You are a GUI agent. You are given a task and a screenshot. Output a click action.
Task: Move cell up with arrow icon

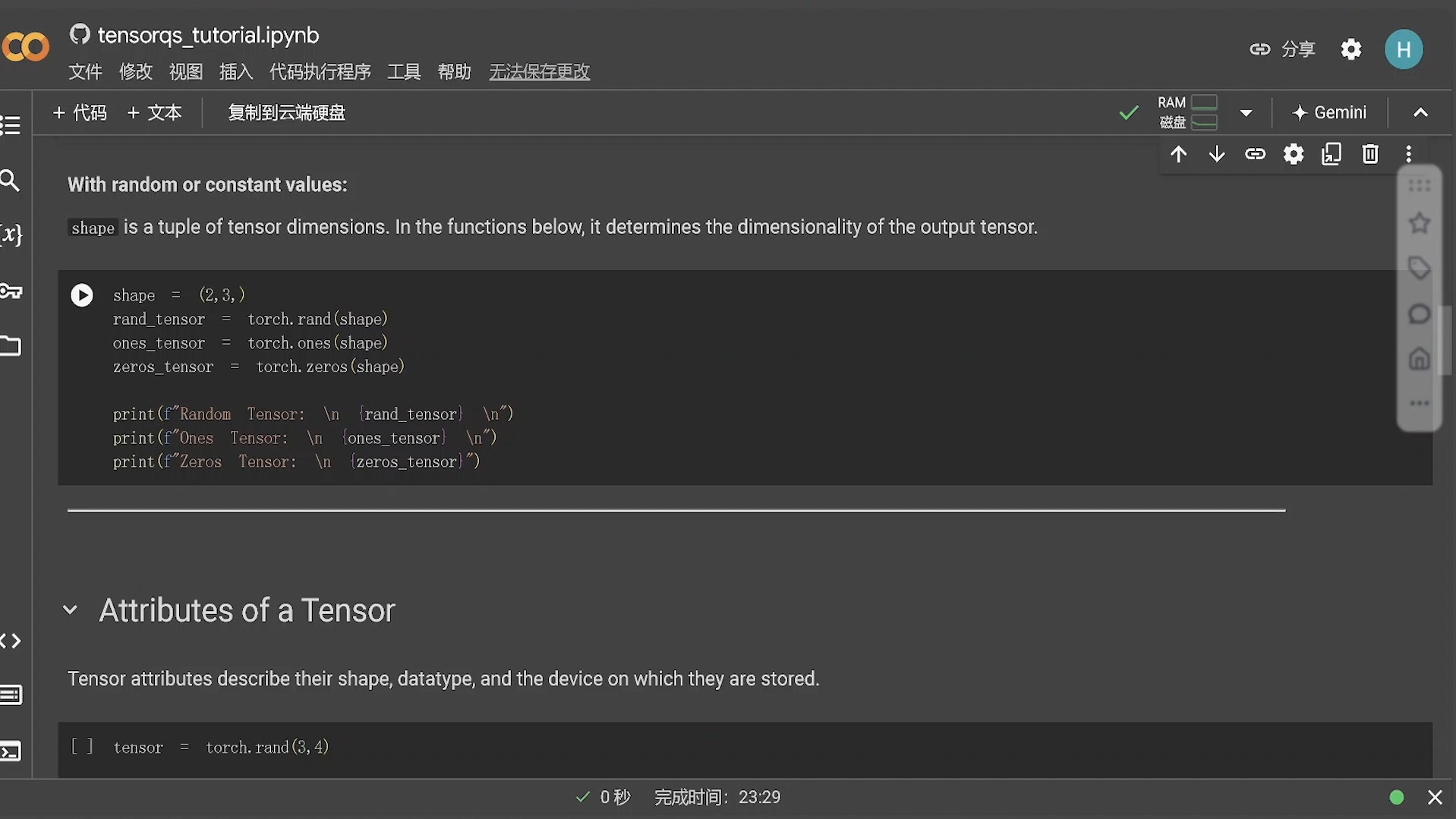[1178, 155]
